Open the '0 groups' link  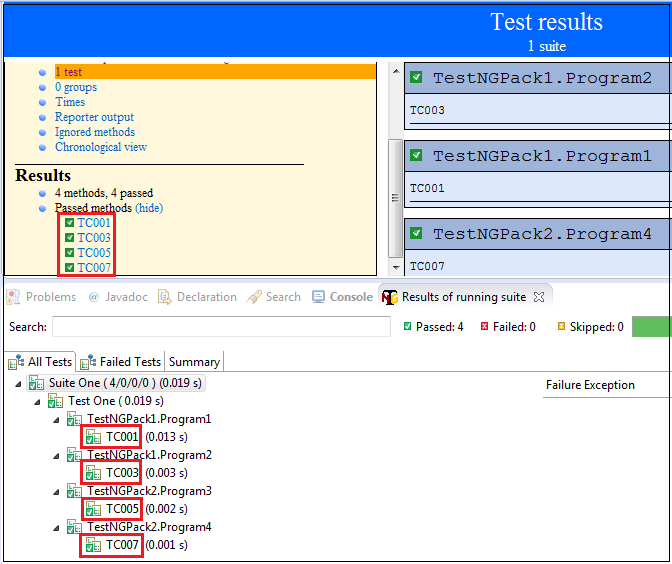click(x=76, y=87)
